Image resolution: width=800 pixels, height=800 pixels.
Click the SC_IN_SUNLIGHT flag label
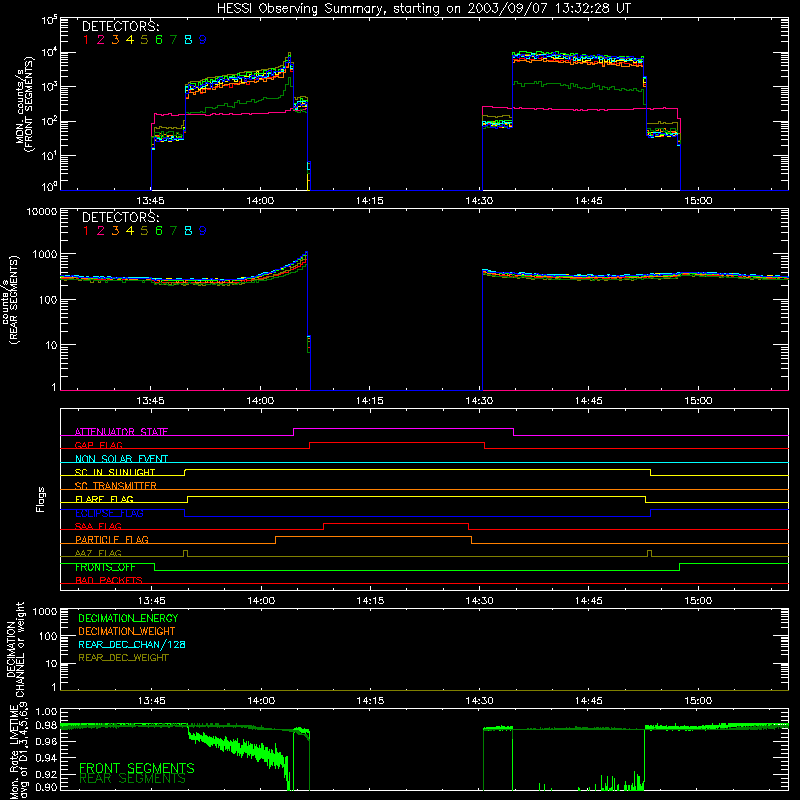point(115,472)
